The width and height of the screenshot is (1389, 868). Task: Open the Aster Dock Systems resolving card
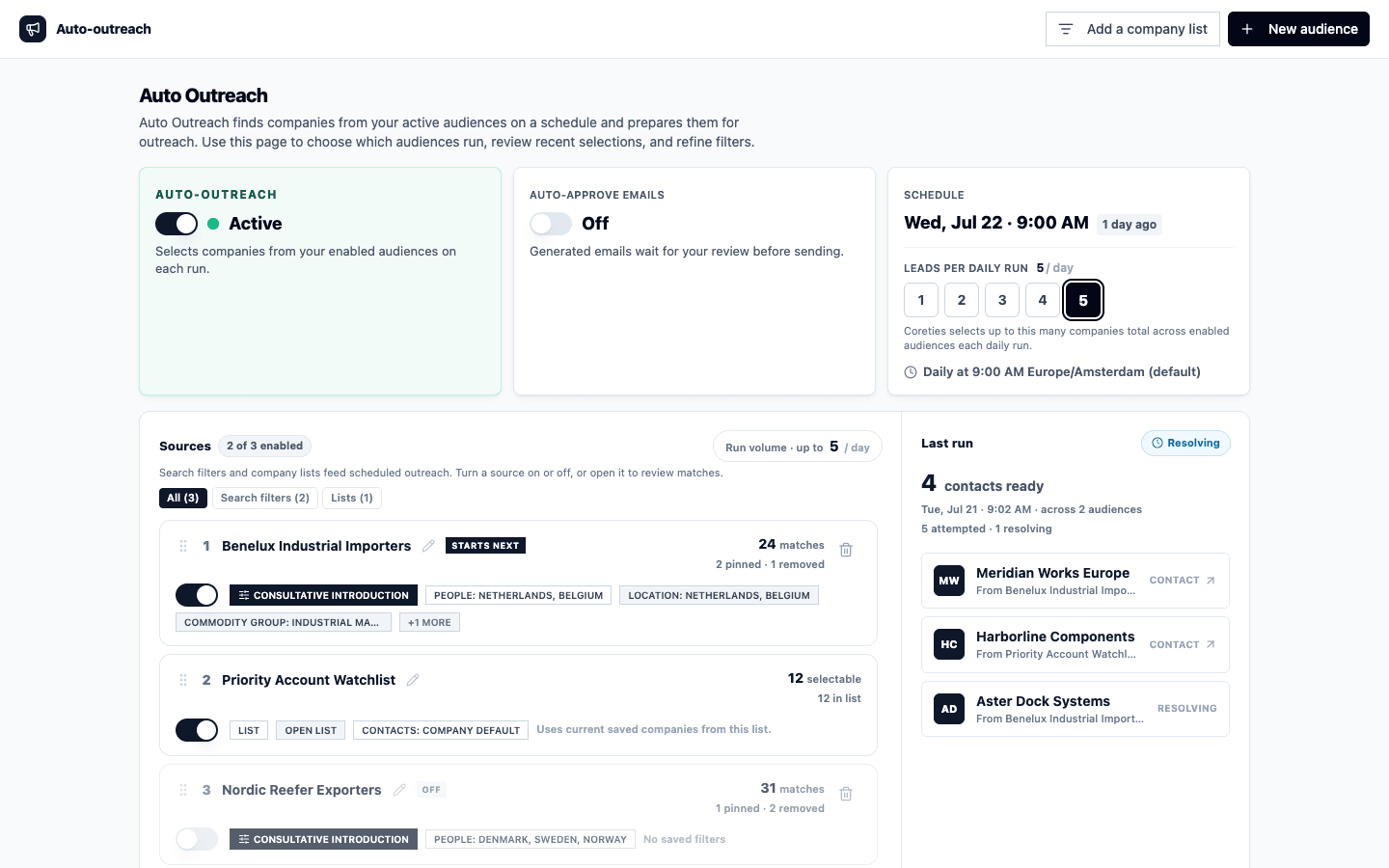tap(1076, 709)
